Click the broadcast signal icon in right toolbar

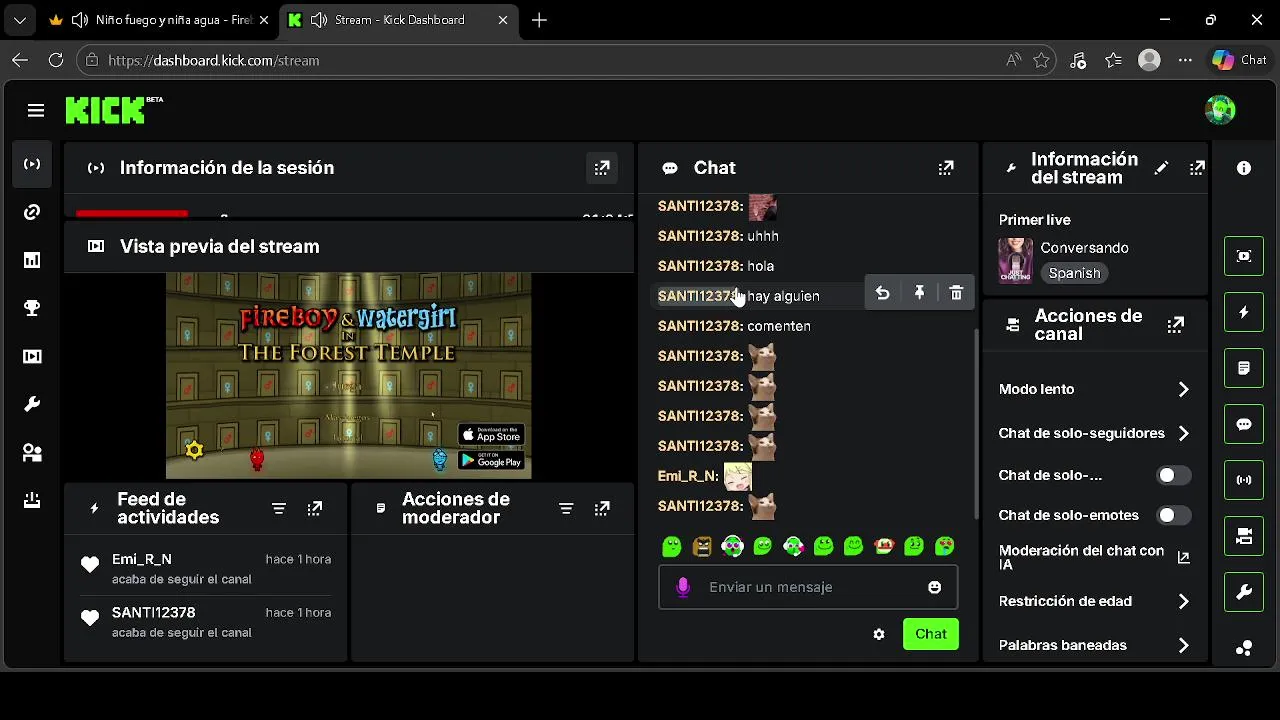pos(1244,480)
